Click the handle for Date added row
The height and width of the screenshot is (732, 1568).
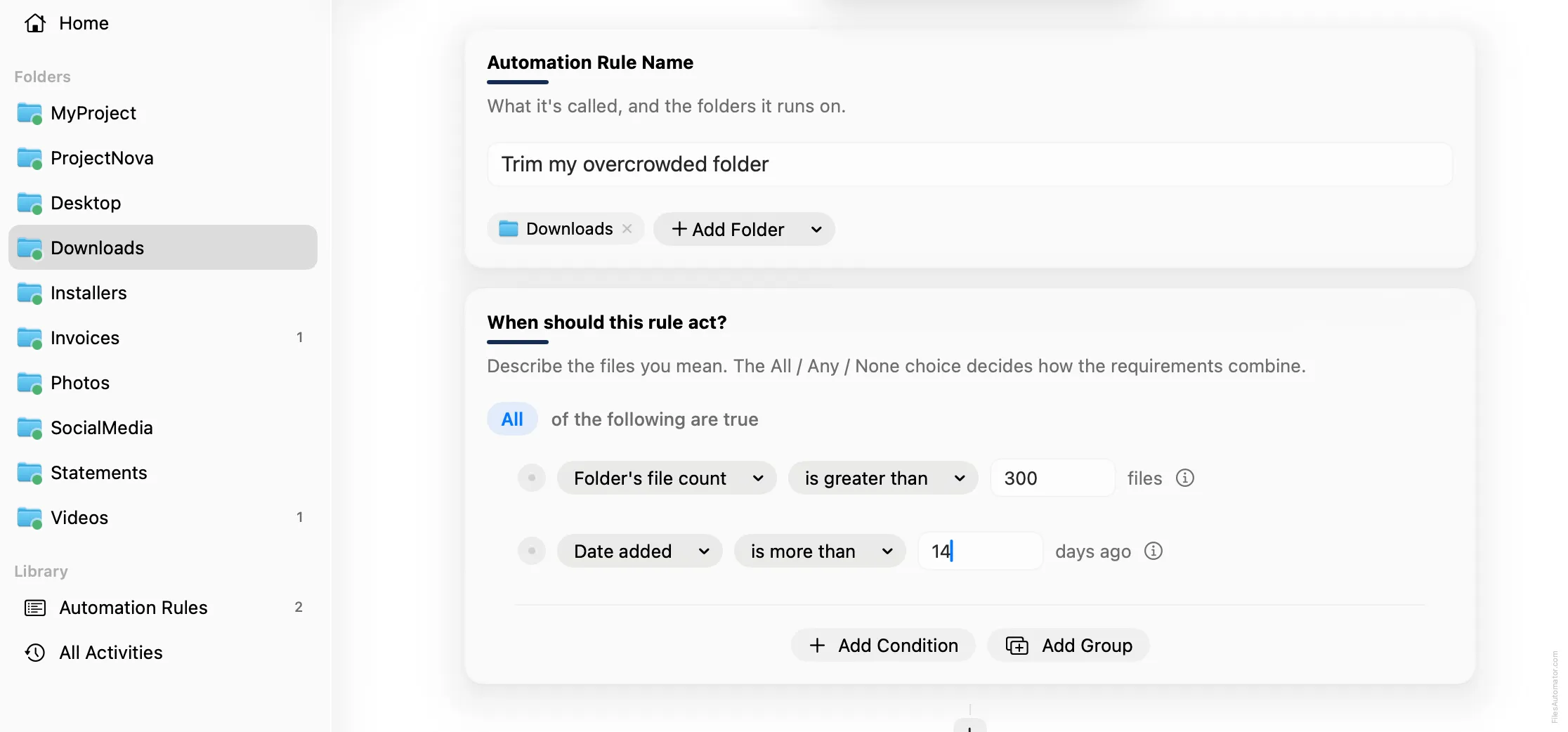(532, 551)
